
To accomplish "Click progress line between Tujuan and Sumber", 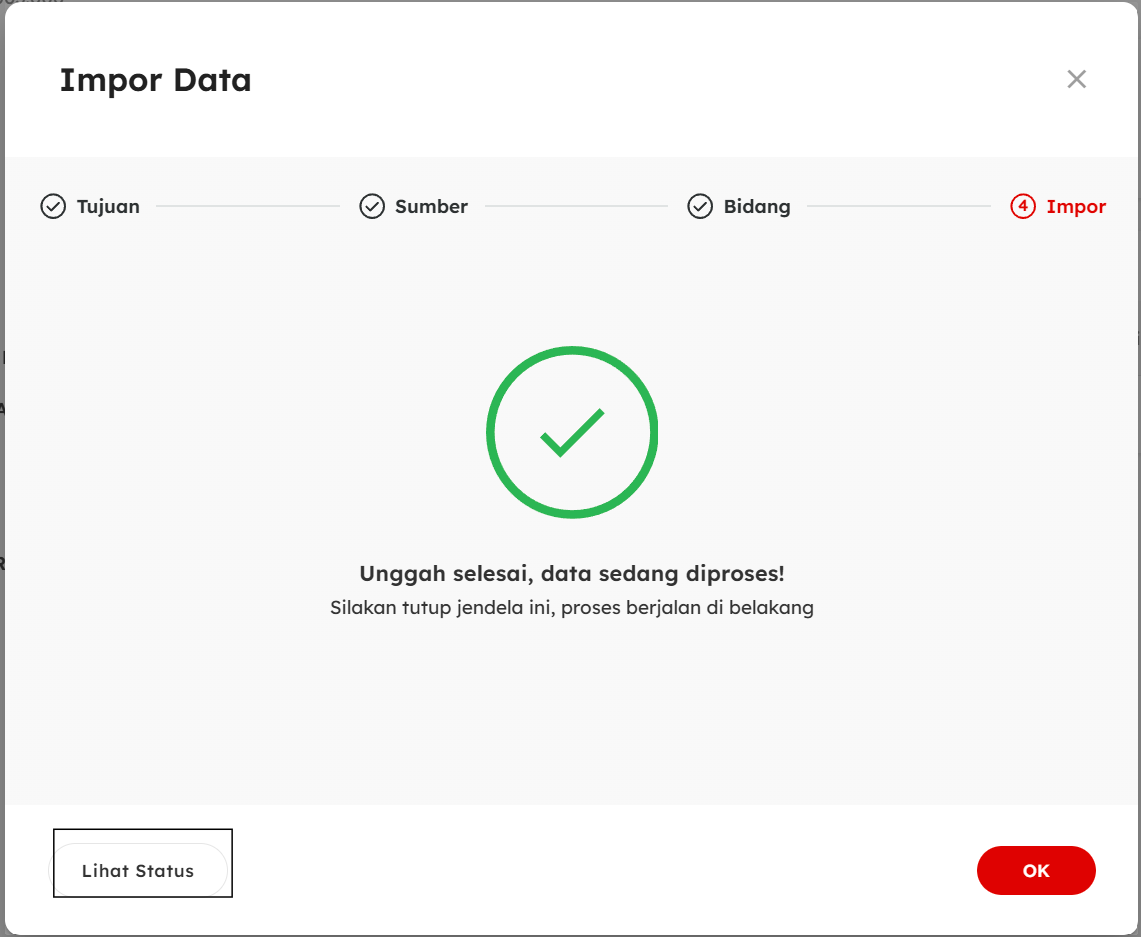I will click(x=248, y=207).
